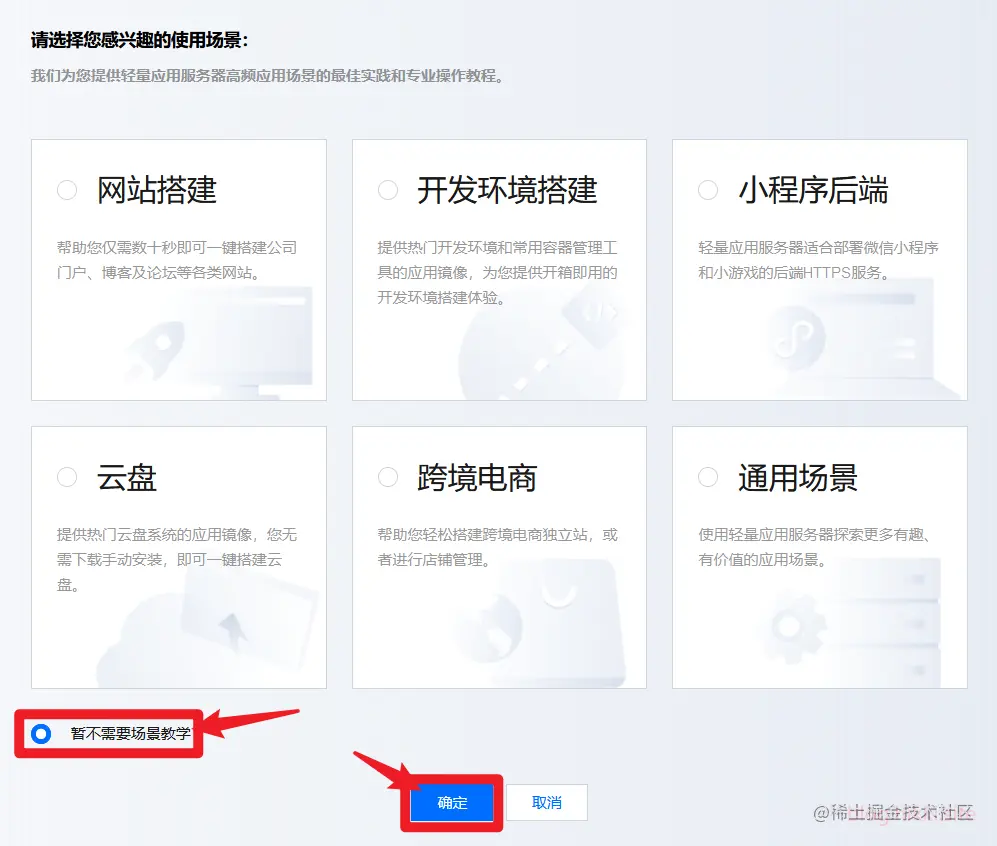997x846 pixels.
Task: Click the 取消 button
Action: (x=547, y=803)
